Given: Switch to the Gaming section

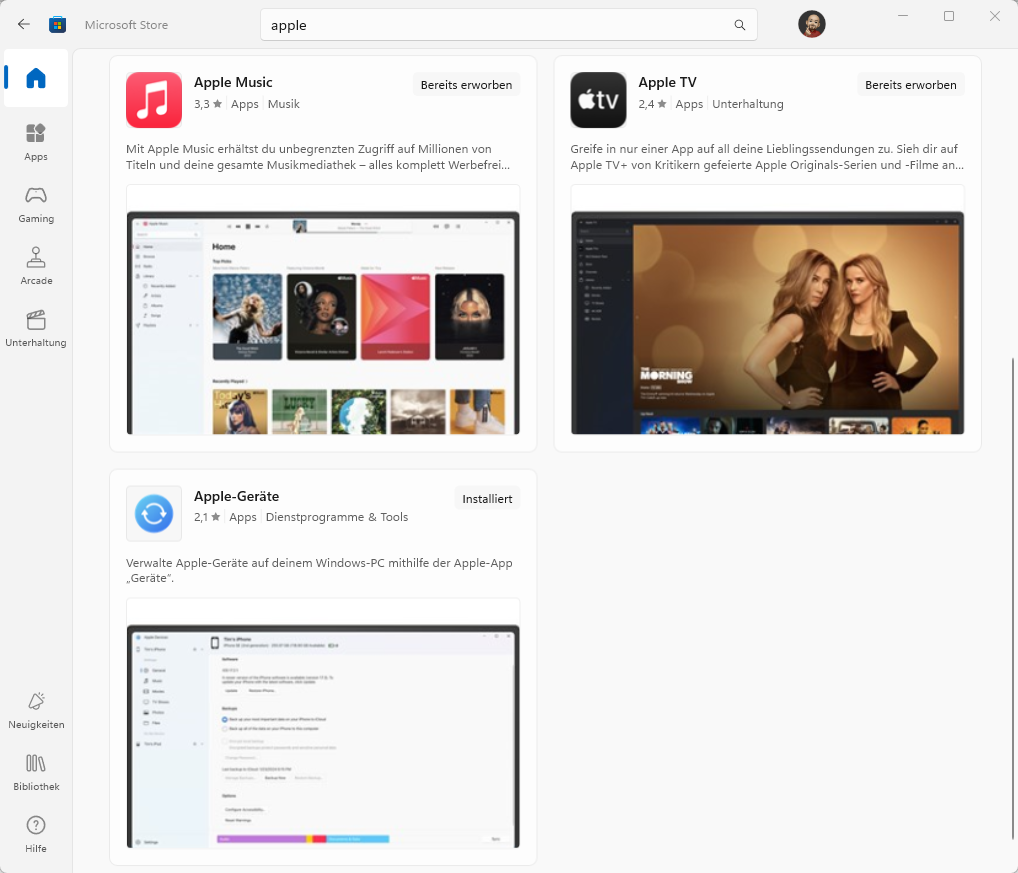Looking at the screenshot, I should pyautogui.click(x=36, y=204).
